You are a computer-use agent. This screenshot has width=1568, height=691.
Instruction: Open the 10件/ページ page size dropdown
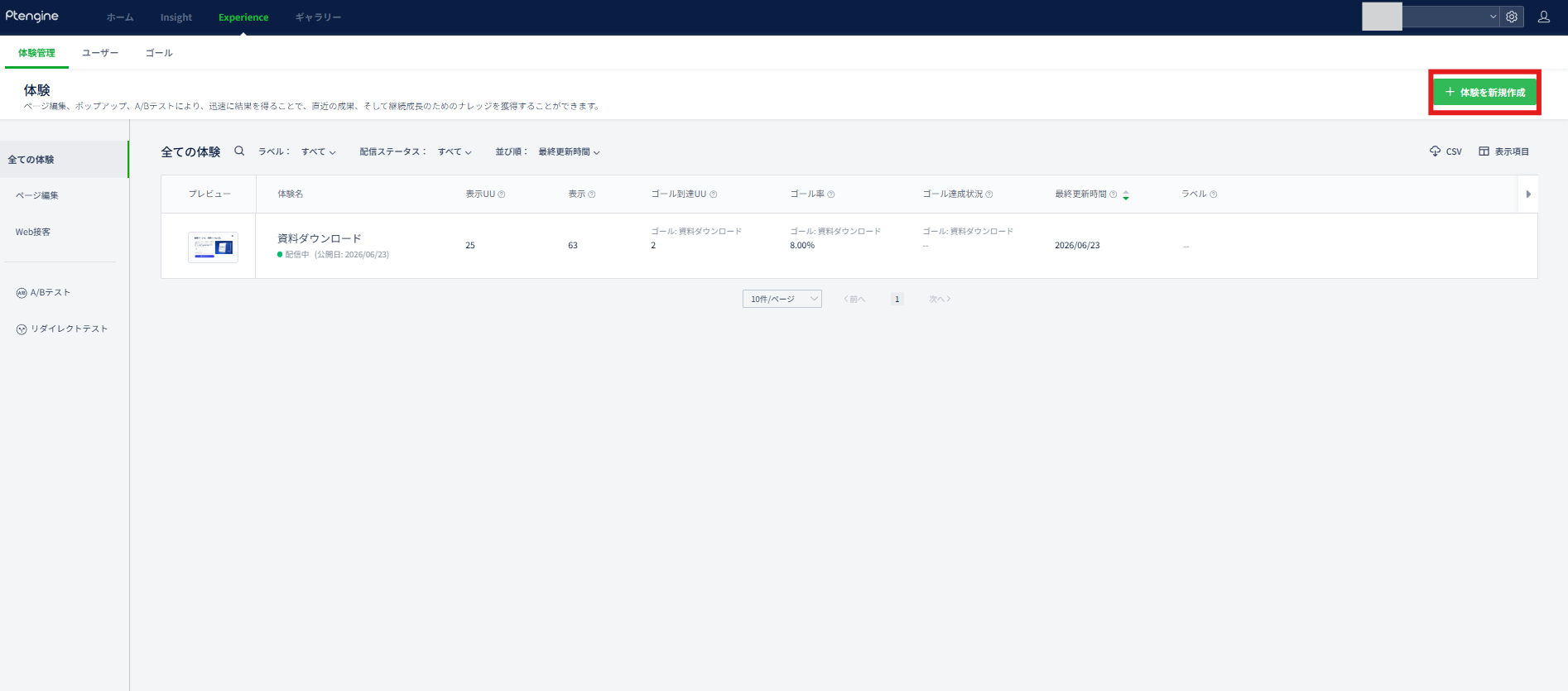[x=782, y=299]
